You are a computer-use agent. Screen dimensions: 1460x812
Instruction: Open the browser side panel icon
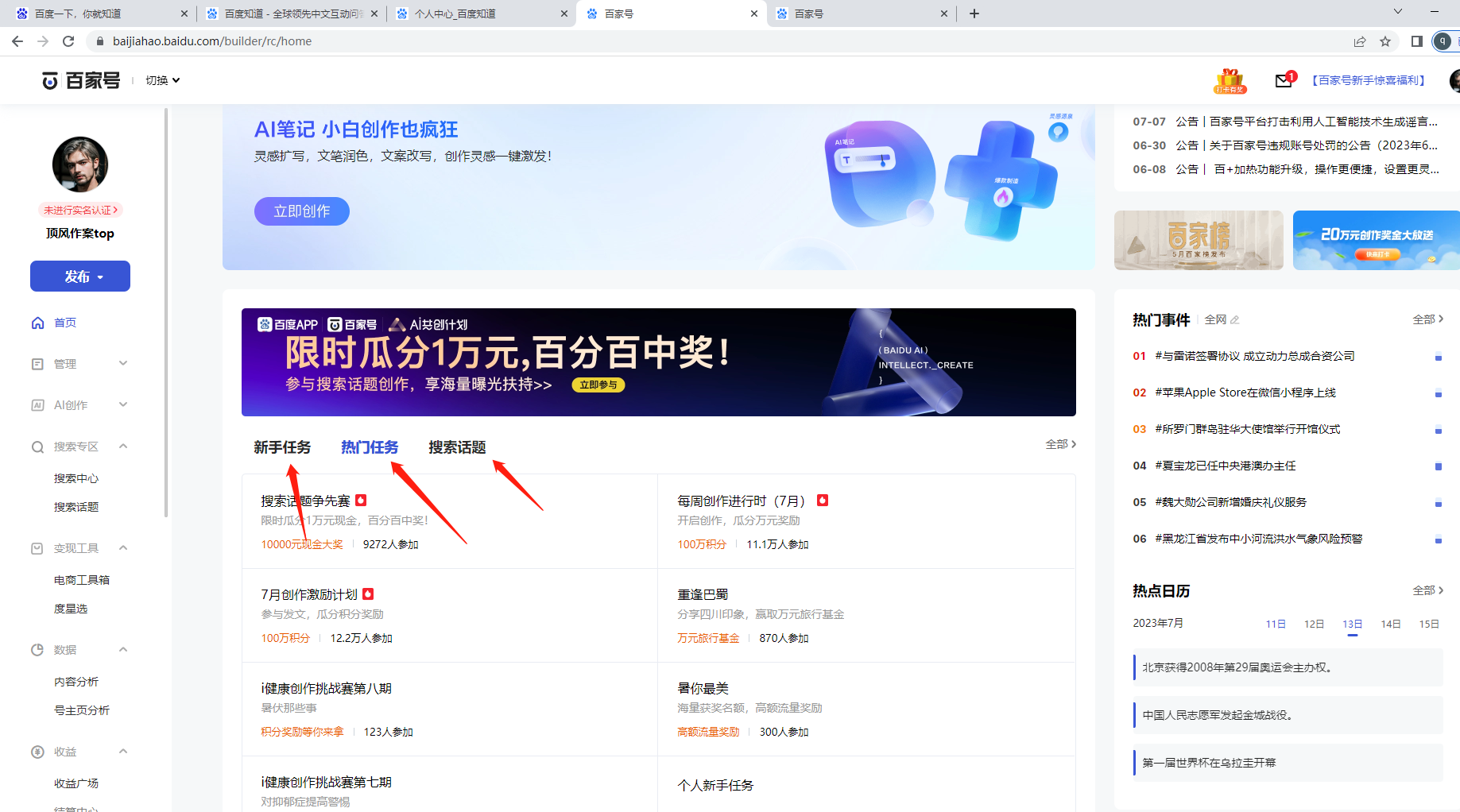[x=1416, y=41]
